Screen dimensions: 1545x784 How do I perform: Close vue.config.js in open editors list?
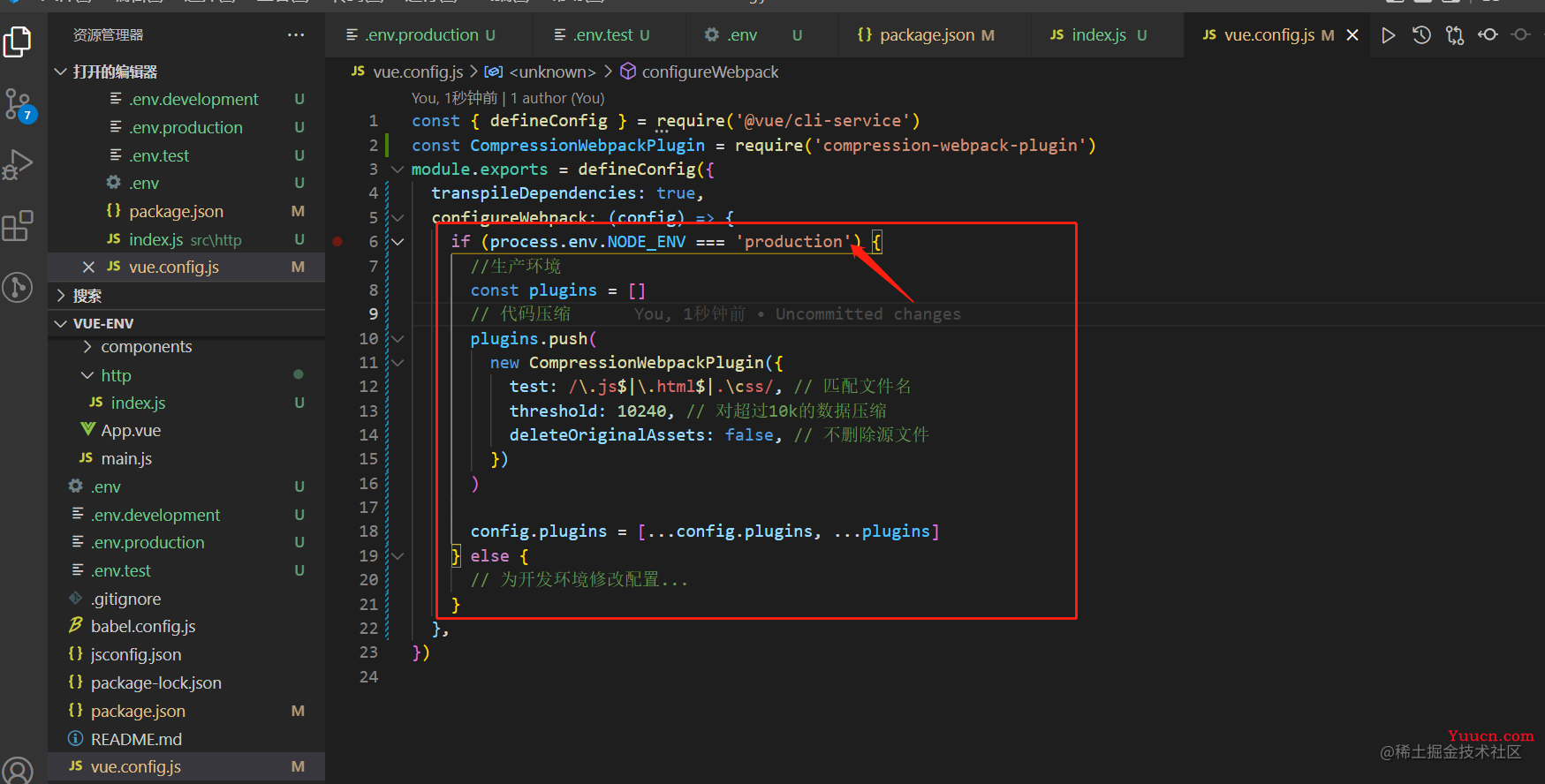click(88, 267)
